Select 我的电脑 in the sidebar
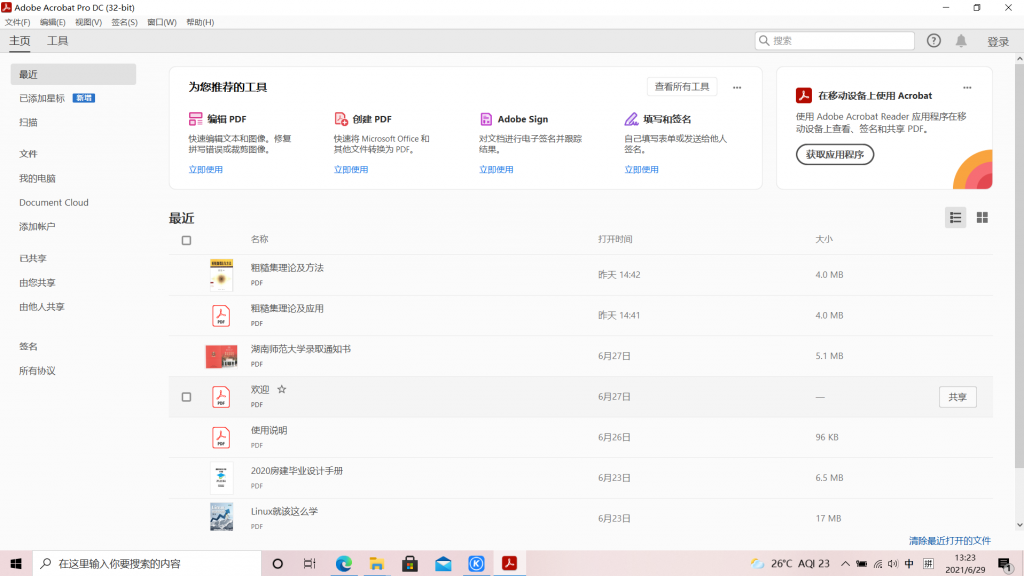Image resolution: width=1024 pixels, height=576 pixels. pos(37,178)
